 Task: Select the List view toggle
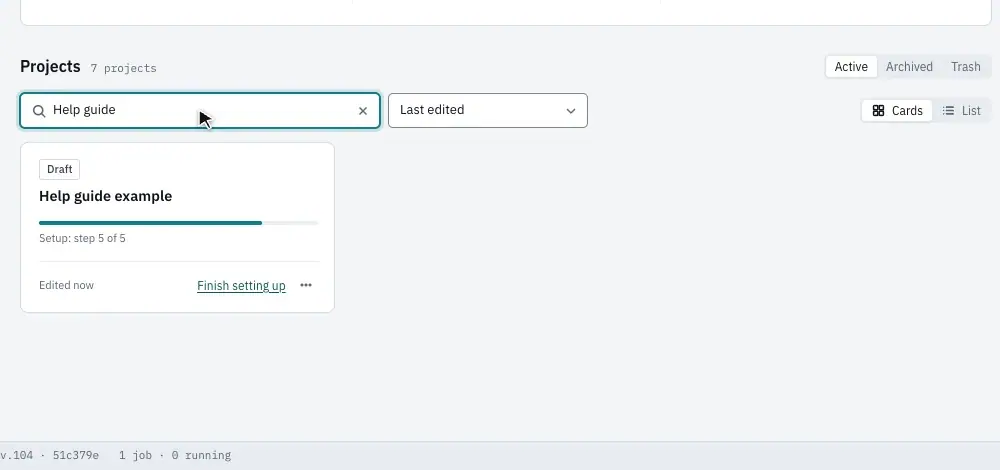click(961, 111)
